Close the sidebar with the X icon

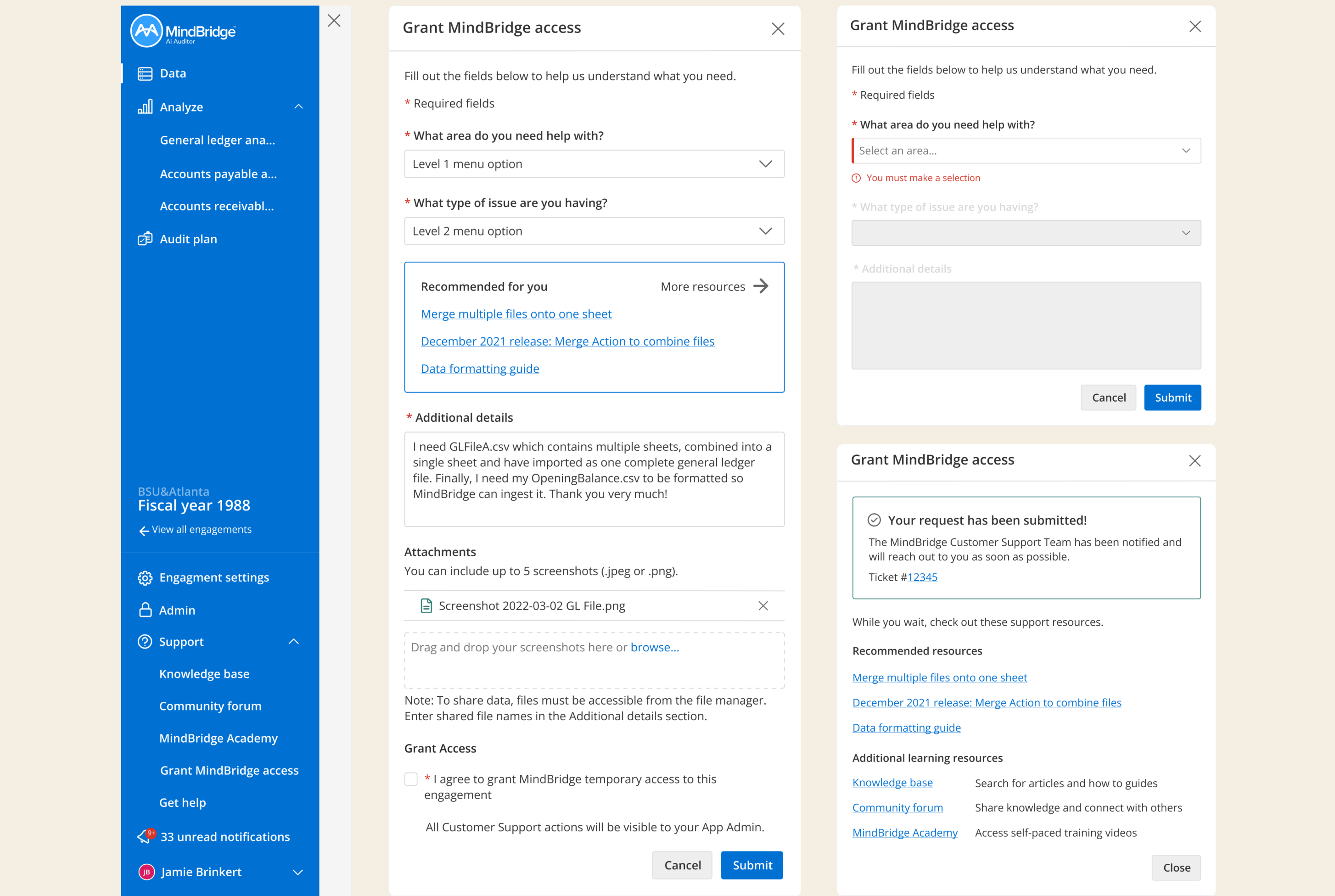coord(334,21)
